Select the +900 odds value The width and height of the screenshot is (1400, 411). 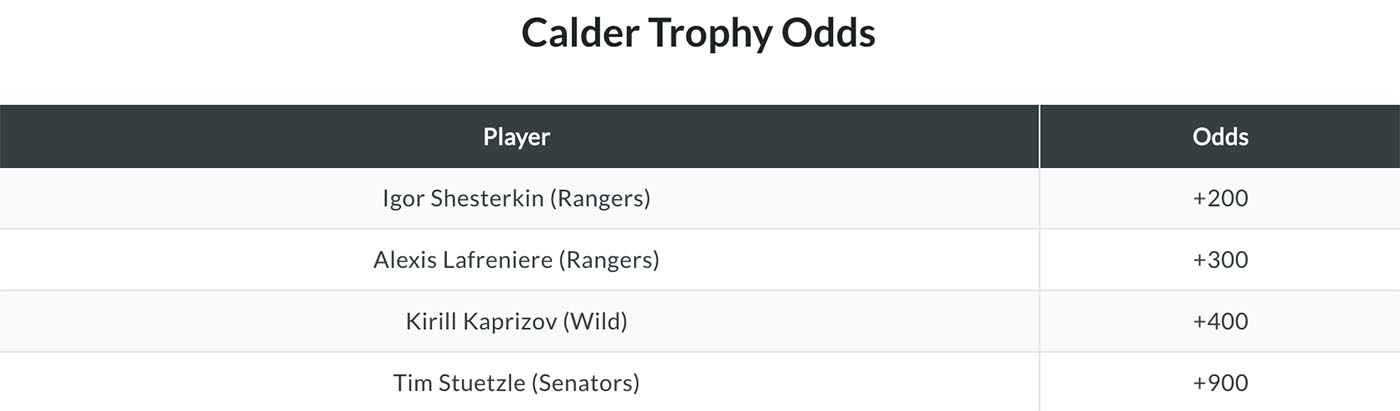(1220, 383)
